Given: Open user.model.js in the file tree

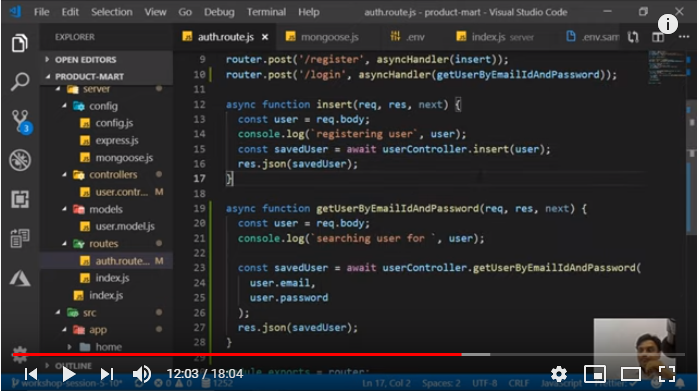Looking at the screenshot, I should (125, 226).
